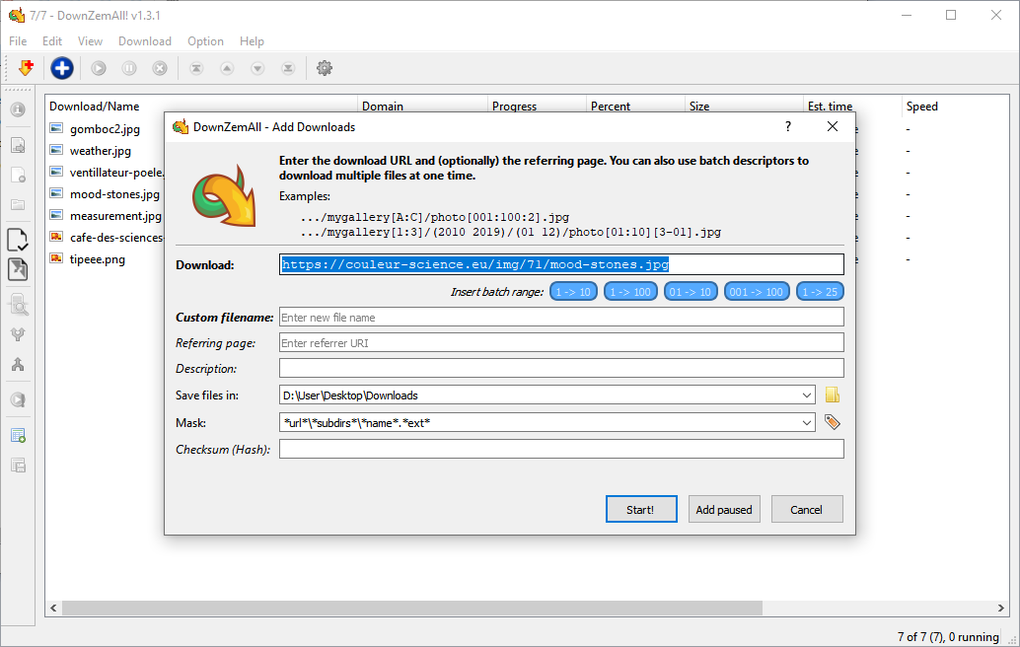The image size is (1020, 647).
Task: Open Preferences via the gear icon
Action: click(x=325, y=68)
